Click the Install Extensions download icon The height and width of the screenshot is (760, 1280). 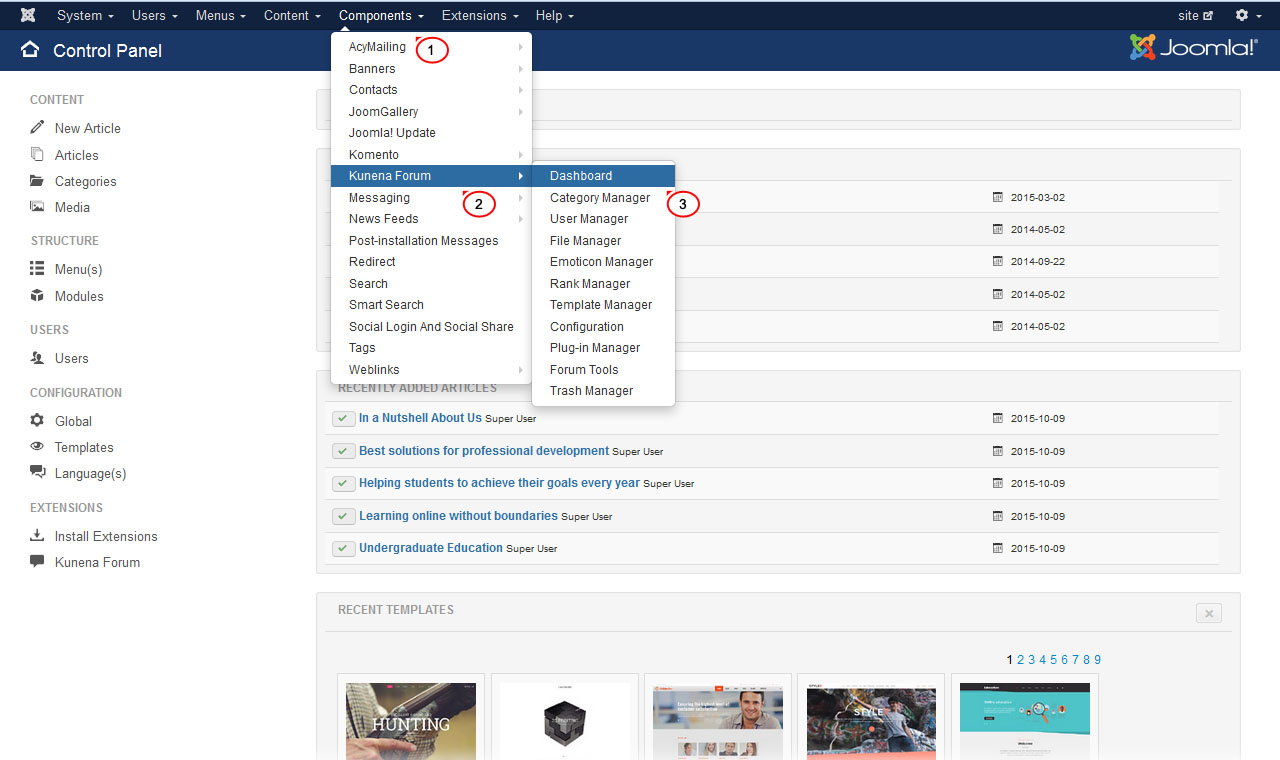click(x=37, y=535)
